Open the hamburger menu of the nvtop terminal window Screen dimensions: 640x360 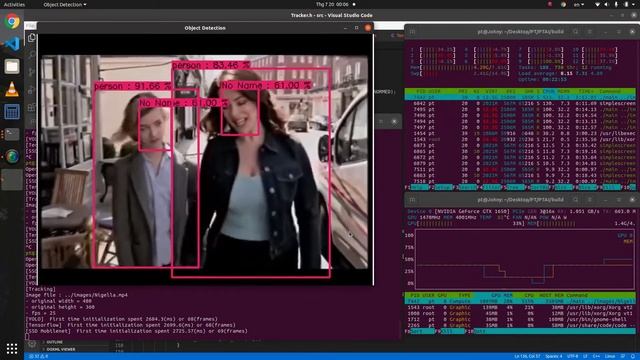(590, 200)
